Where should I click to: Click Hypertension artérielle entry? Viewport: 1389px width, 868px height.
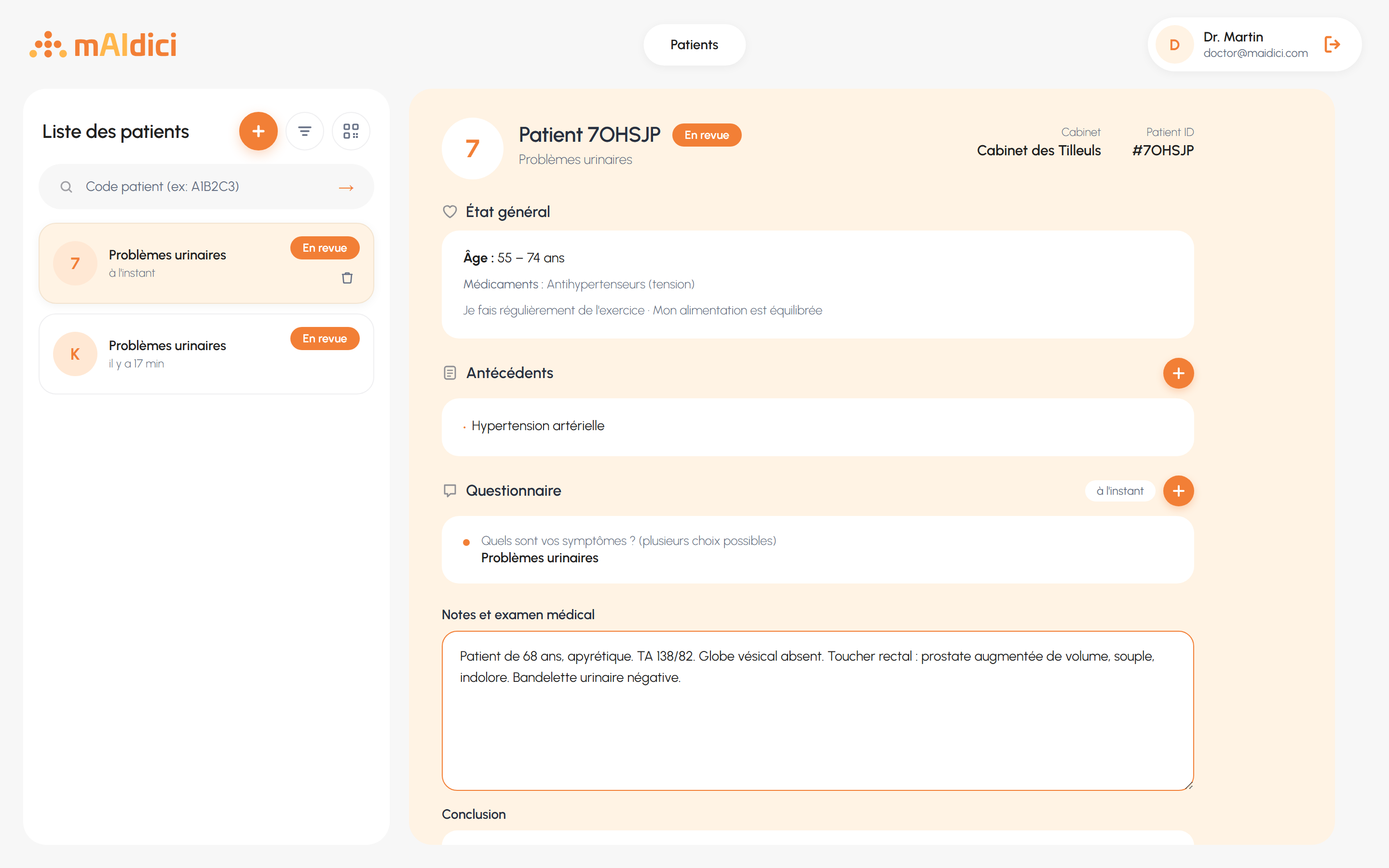pos(538,426)
